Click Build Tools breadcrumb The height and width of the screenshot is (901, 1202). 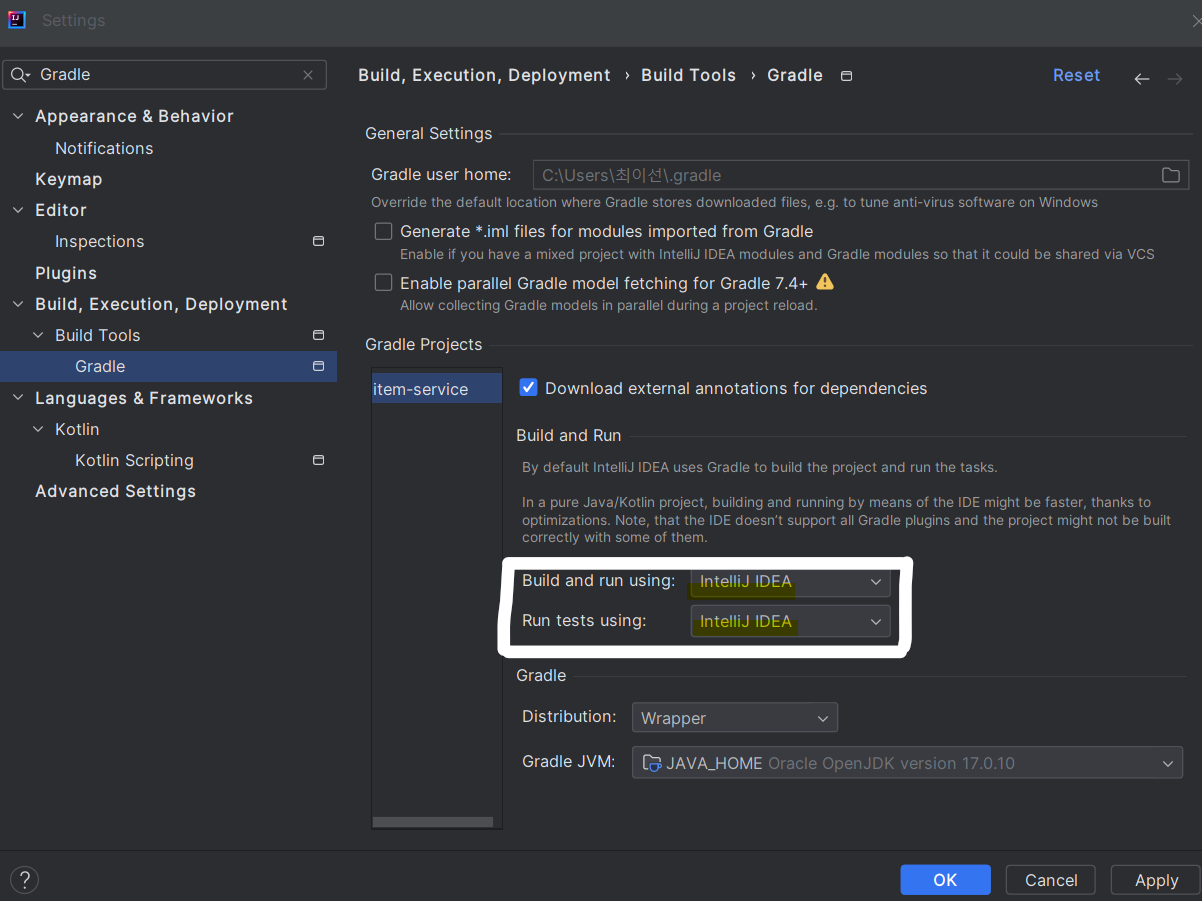[x=688, y=75]
